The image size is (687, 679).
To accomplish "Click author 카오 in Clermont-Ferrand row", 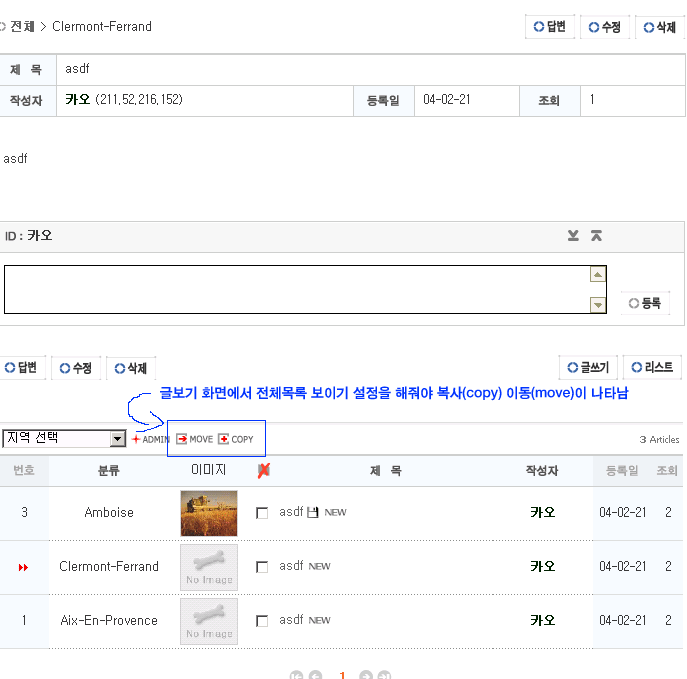I will point(542,566).
